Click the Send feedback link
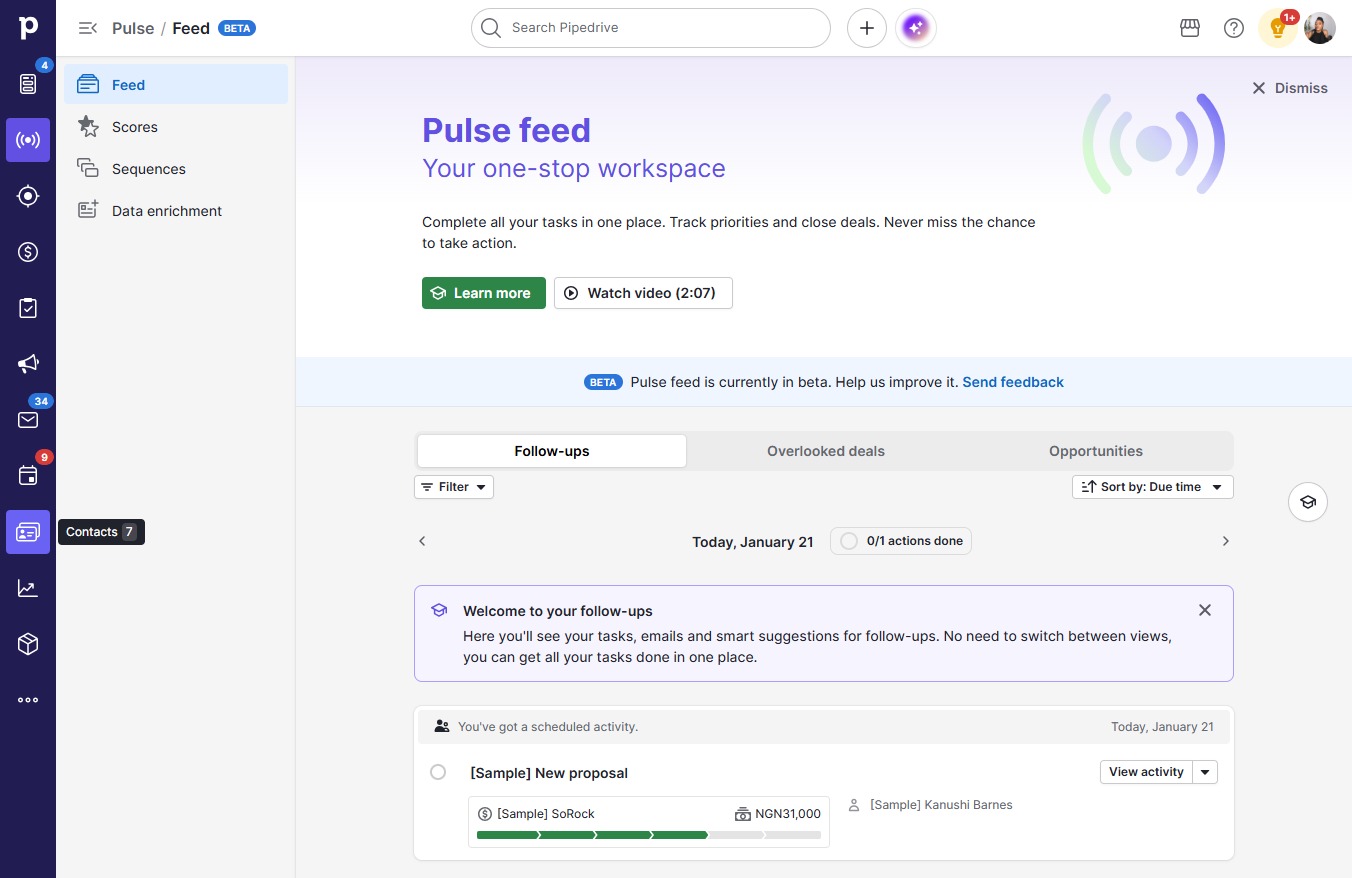This screenshot has height=878, width=1352. [x=1013, y=382]
